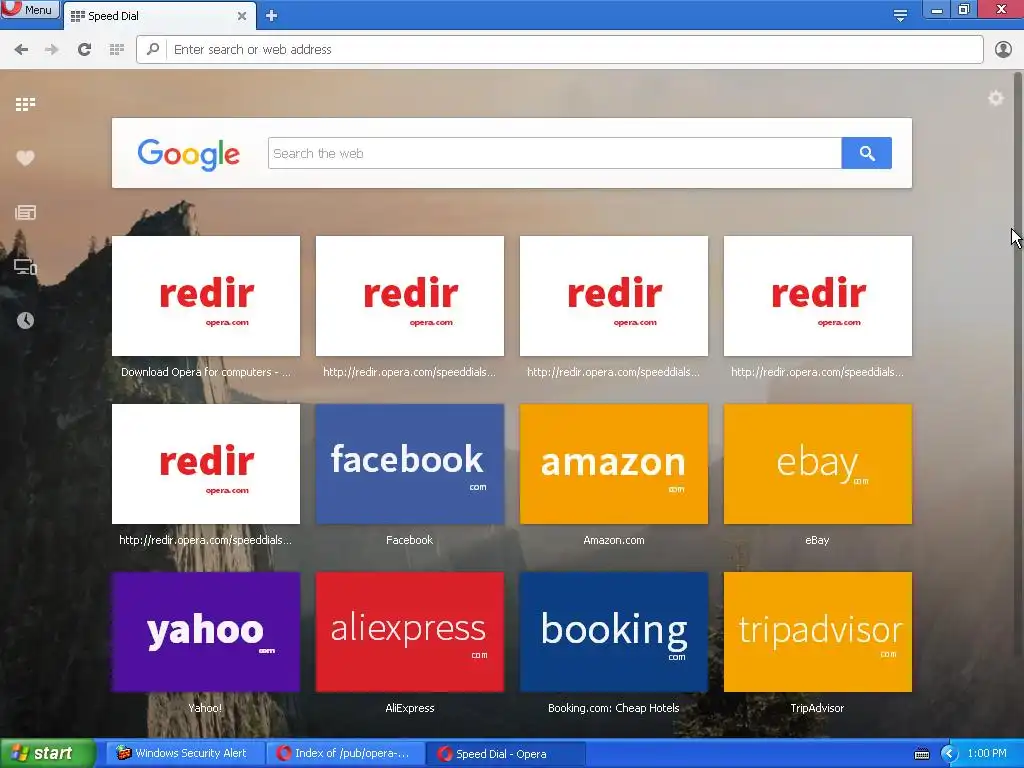The width and height of the screenshot is (1024, 768).
Task: Go forward with the forward arrow
Action: click(52, 50)
